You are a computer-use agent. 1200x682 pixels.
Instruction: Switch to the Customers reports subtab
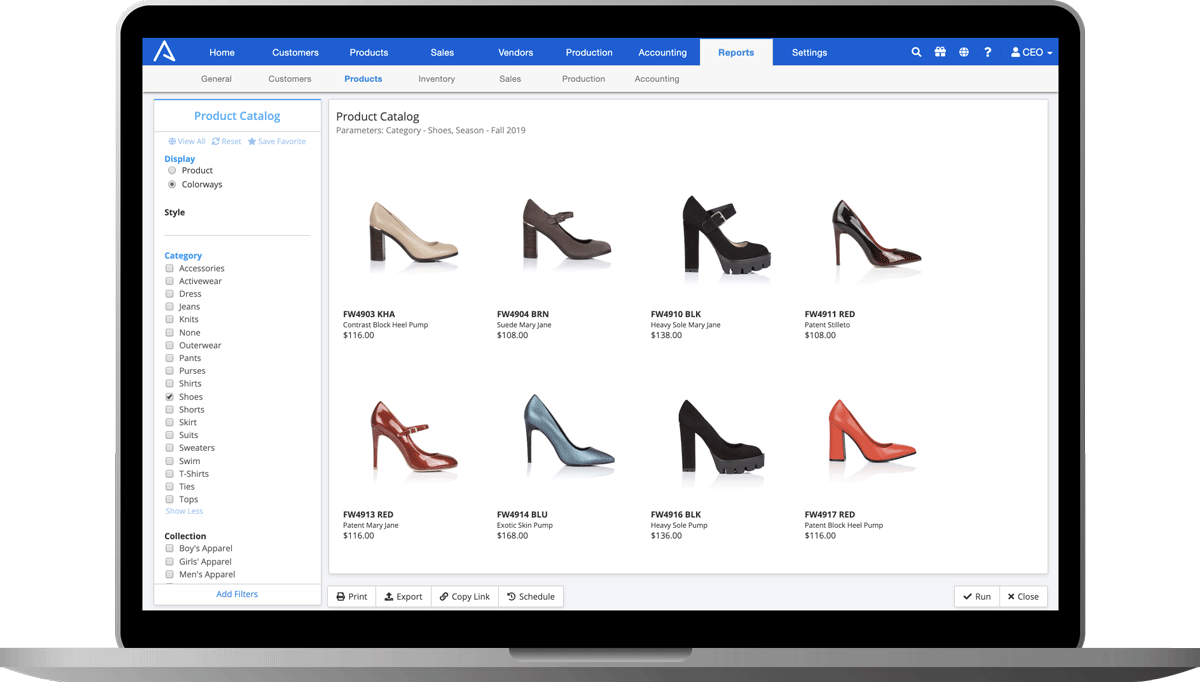[x=290, y=79]
